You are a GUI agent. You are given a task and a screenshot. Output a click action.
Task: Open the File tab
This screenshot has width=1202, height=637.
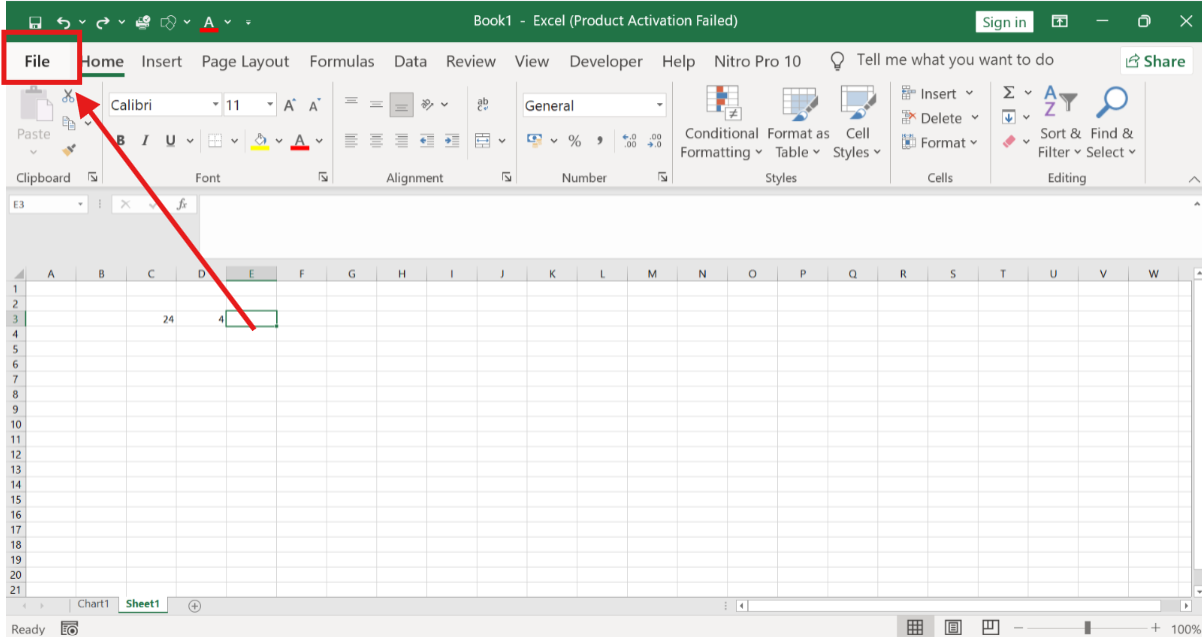tap(38, 61)
